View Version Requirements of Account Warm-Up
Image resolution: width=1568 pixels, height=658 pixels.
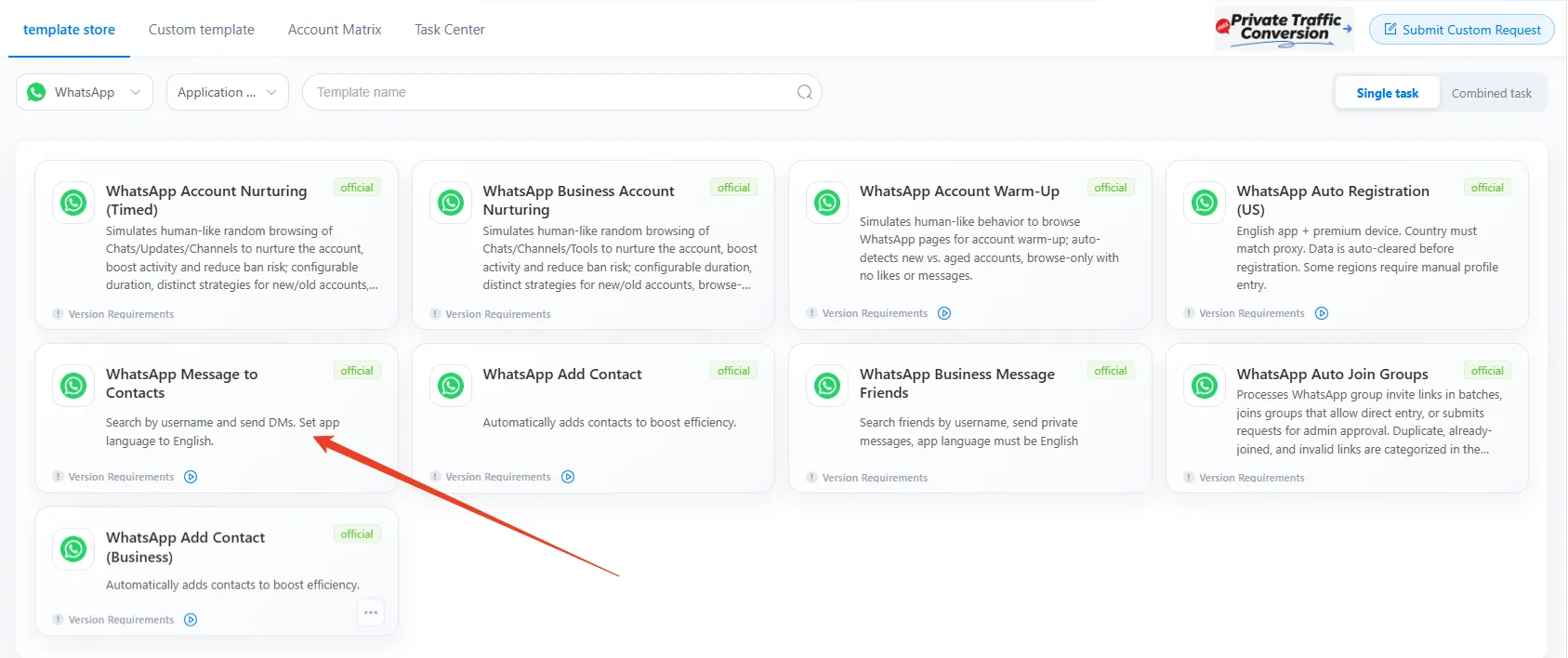(875, 313)
